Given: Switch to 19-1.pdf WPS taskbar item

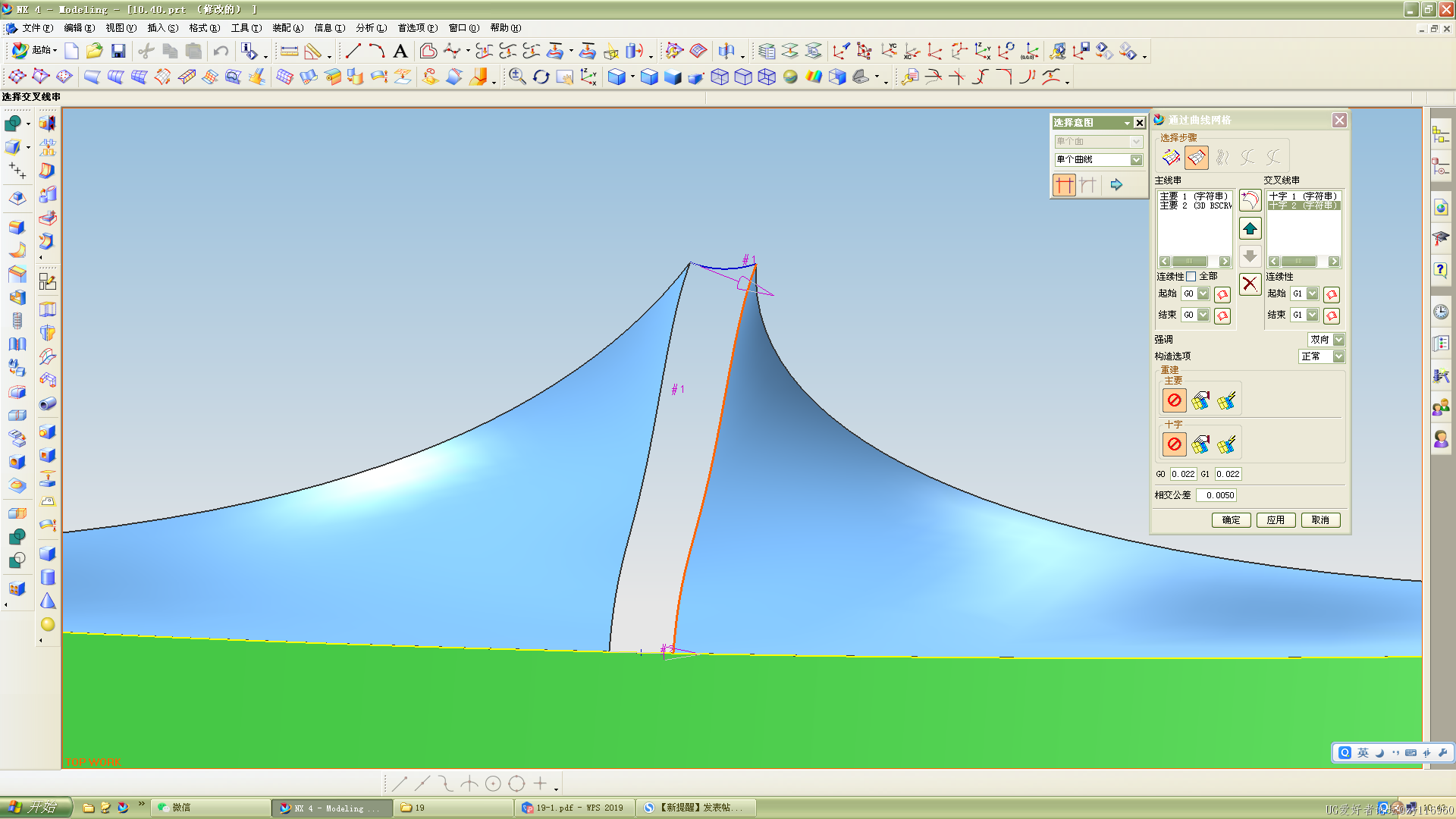Looking at the screenshot, I should [574, 808].
